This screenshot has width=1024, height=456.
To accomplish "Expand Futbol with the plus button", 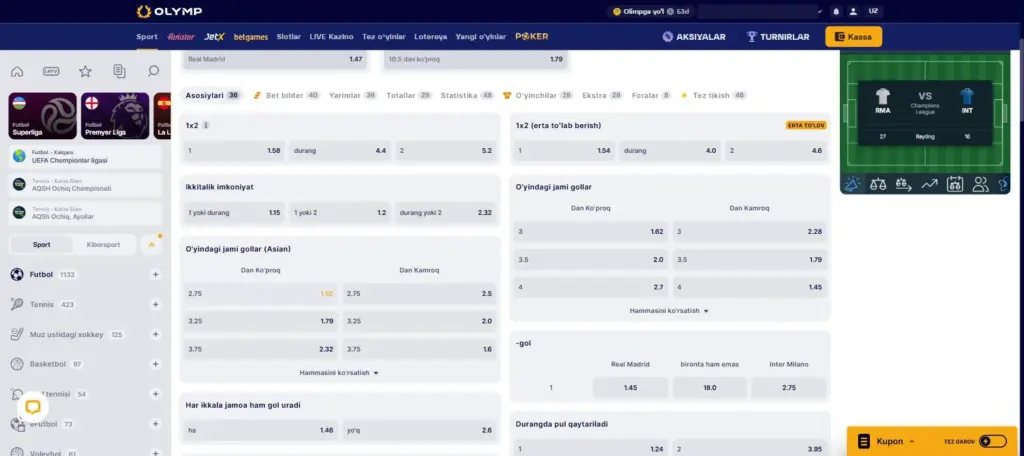I will pyautogui.click(x=155, y=275).
